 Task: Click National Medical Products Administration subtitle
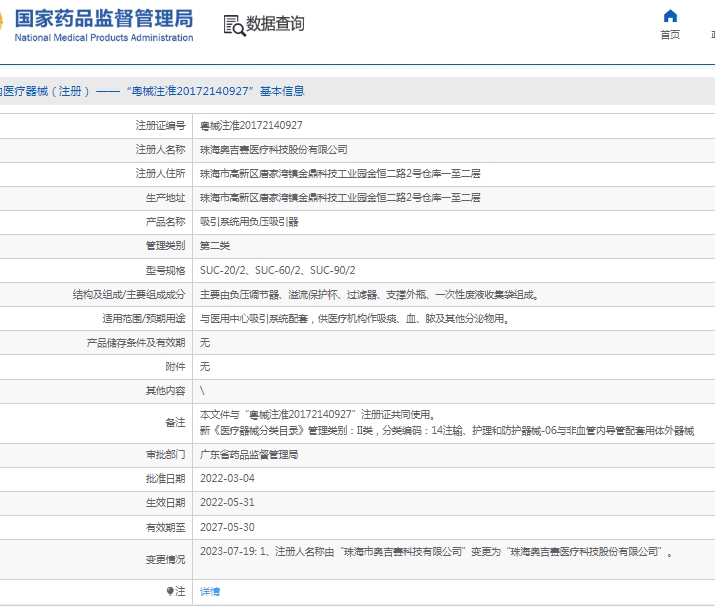pyautogui.click(x=104, y=38)
